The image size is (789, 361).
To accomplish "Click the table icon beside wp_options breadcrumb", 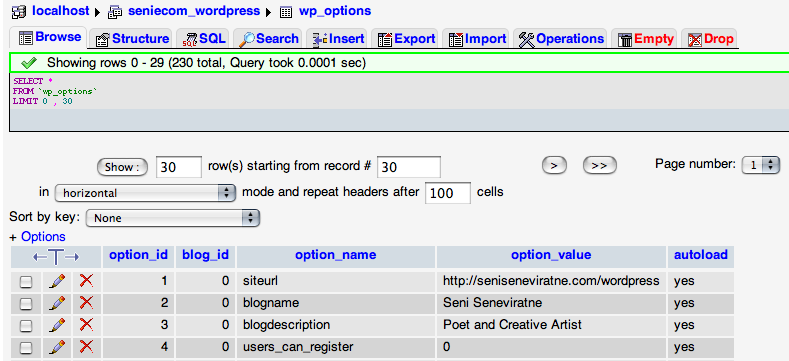I will click(x=286, y=12).
